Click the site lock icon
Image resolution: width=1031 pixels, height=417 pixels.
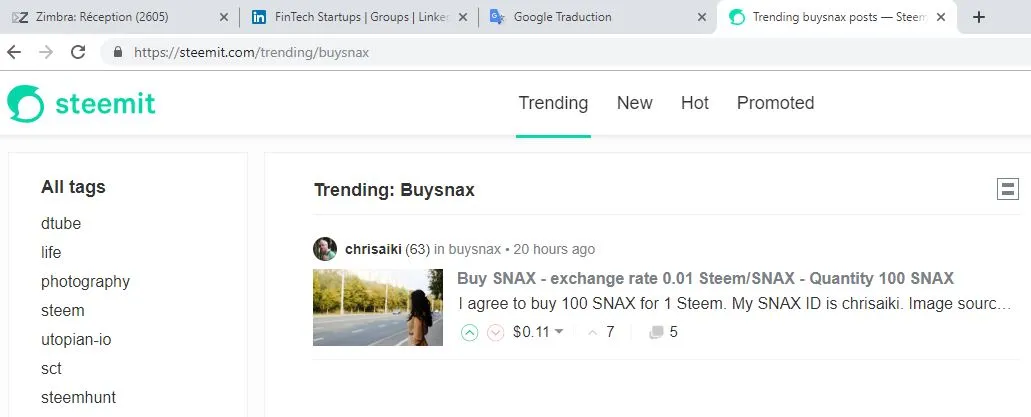point(118,52)
